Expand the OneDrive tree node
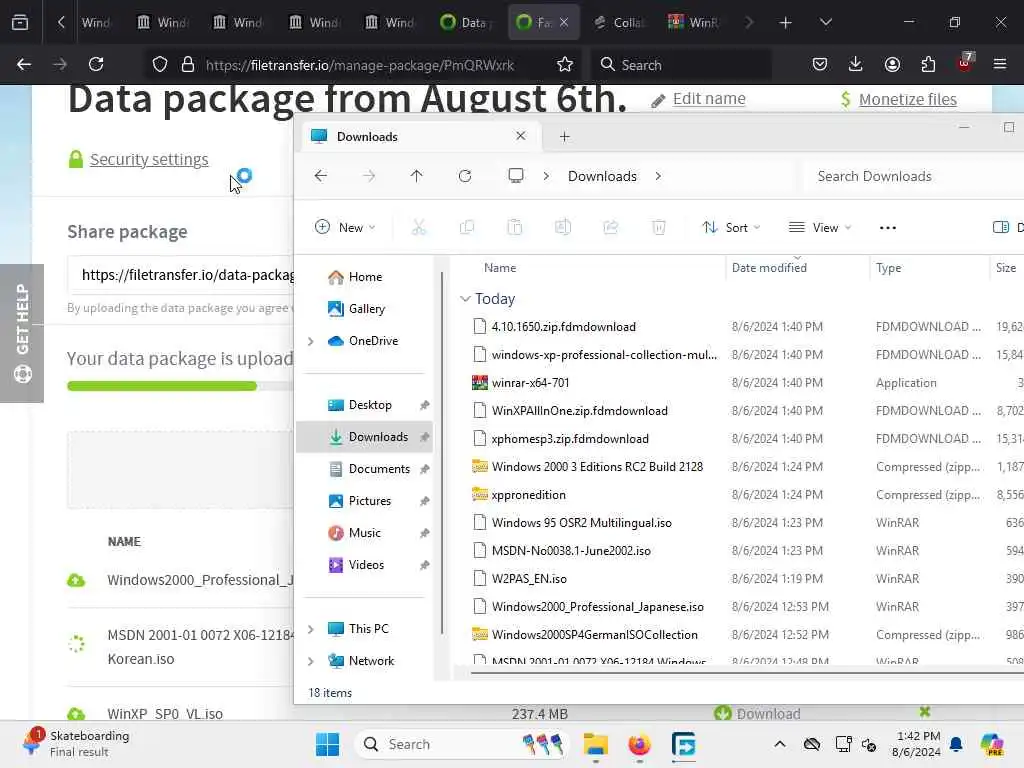The height and width of the screenshot is (768, 1024). pos(311,341)
